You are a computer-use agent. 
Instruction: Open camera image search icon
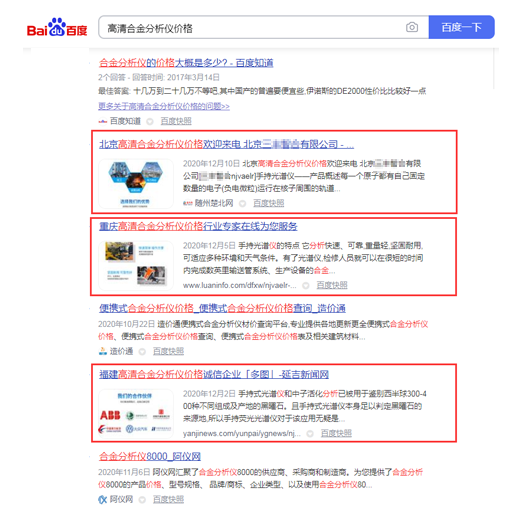412,27
